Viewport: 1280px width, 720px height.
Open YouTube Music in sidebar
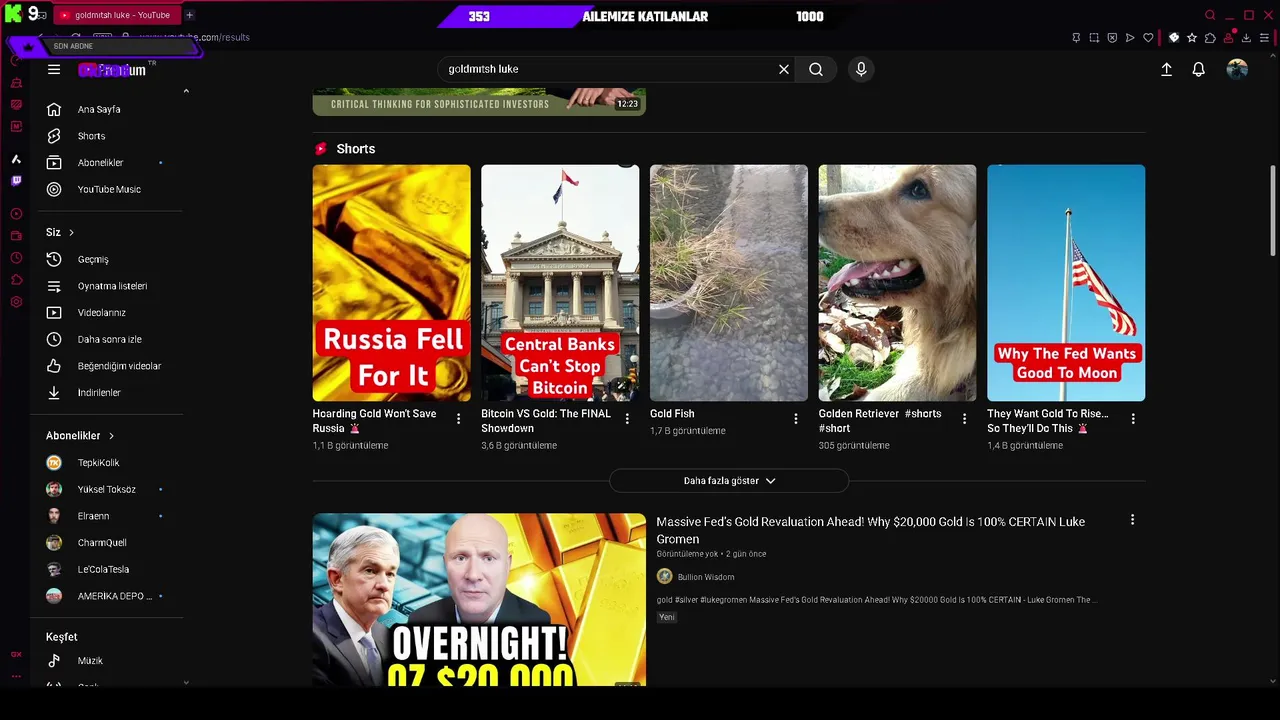tap(108, 189)
